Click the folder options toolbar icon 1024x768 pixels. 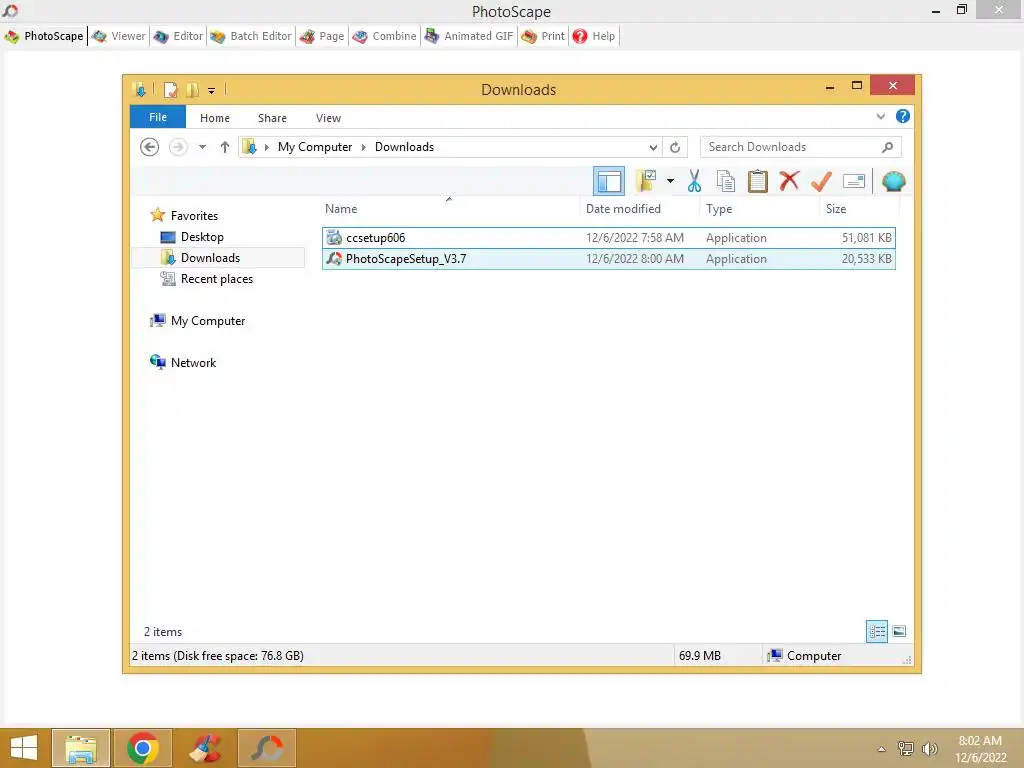tap(646, 181)
